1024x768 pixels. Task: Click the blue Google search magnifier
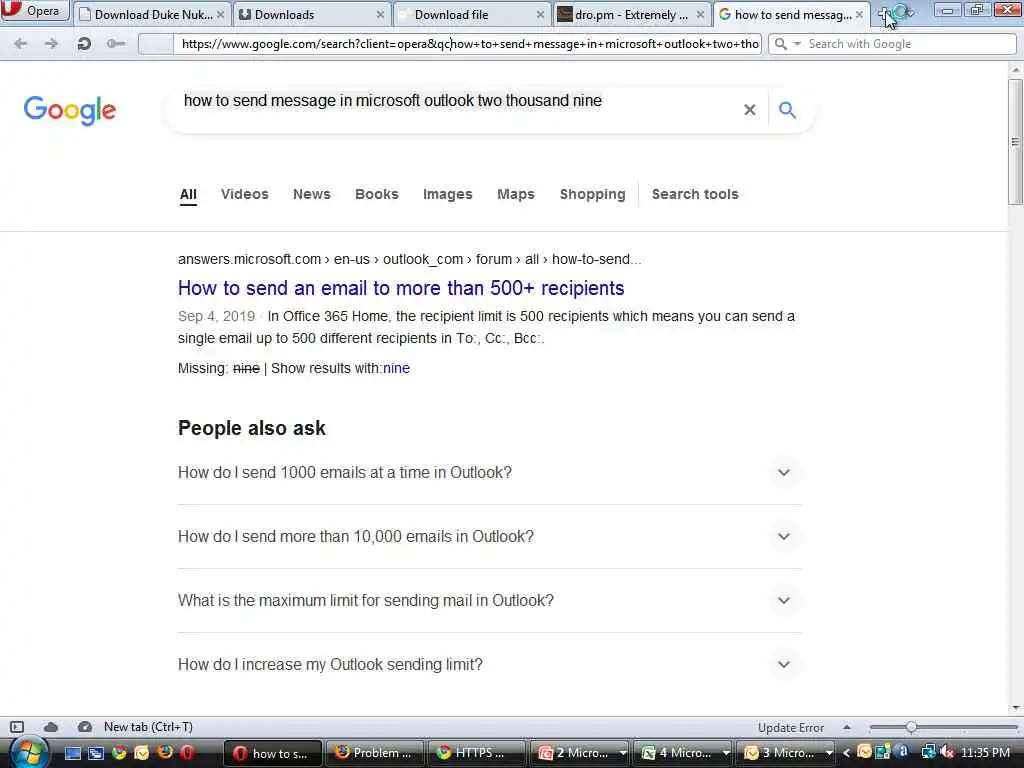click(788, 110)
